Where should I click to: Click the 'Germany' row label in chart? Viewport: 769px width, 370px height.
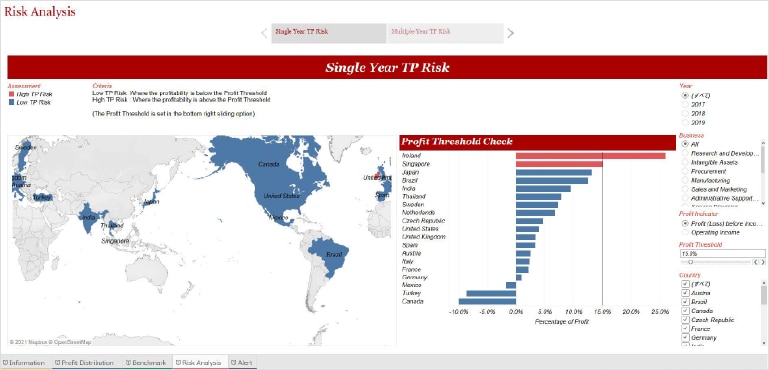click(x=413, y=277)
